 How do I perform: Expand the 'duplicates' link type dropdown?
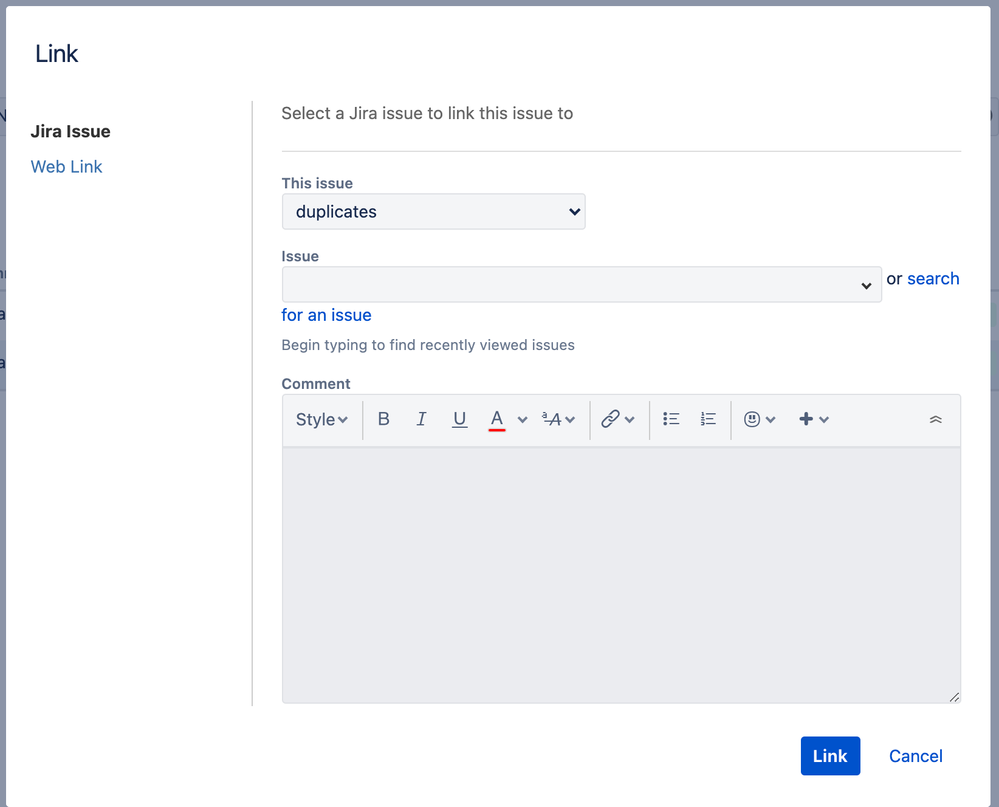click(433, 212)
